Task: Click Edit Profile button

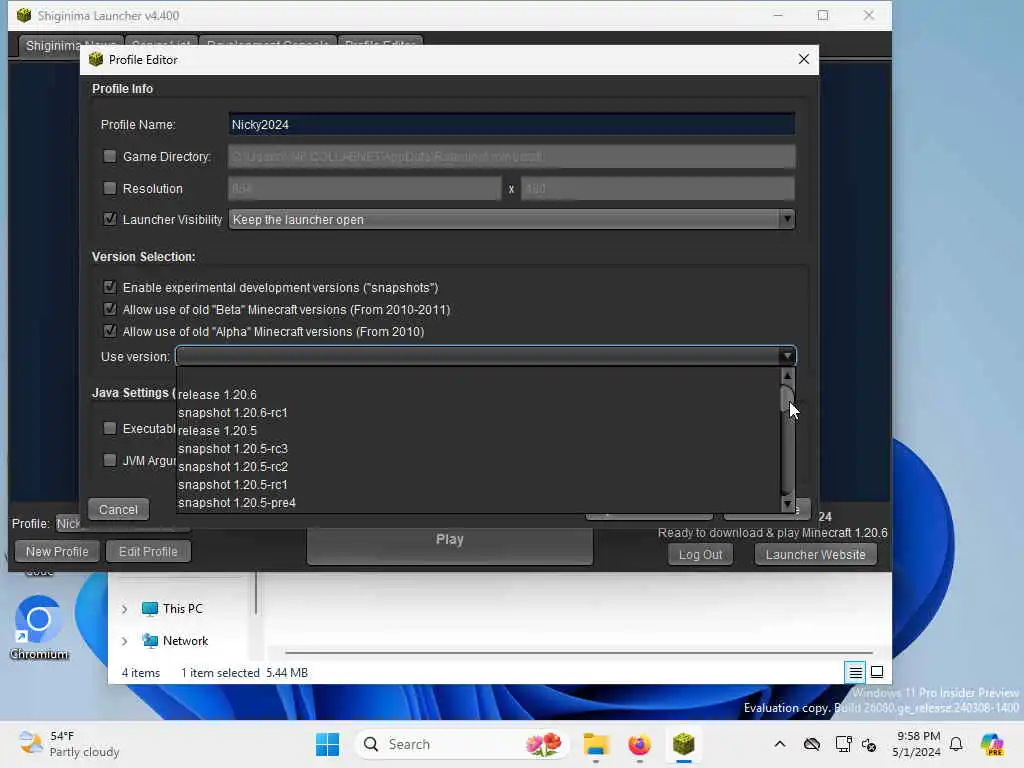Action: point(148,551)
